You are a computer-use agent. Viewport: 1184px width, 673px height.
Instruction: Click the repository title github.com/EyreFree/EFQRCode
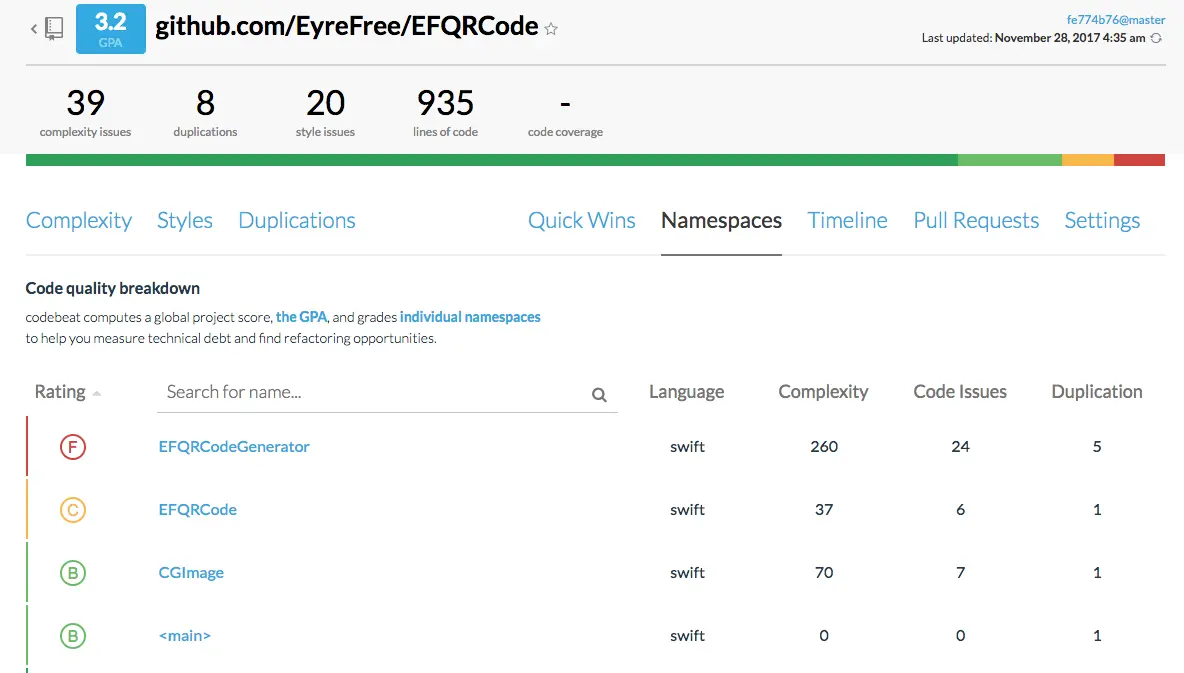(x=347, y=26)
